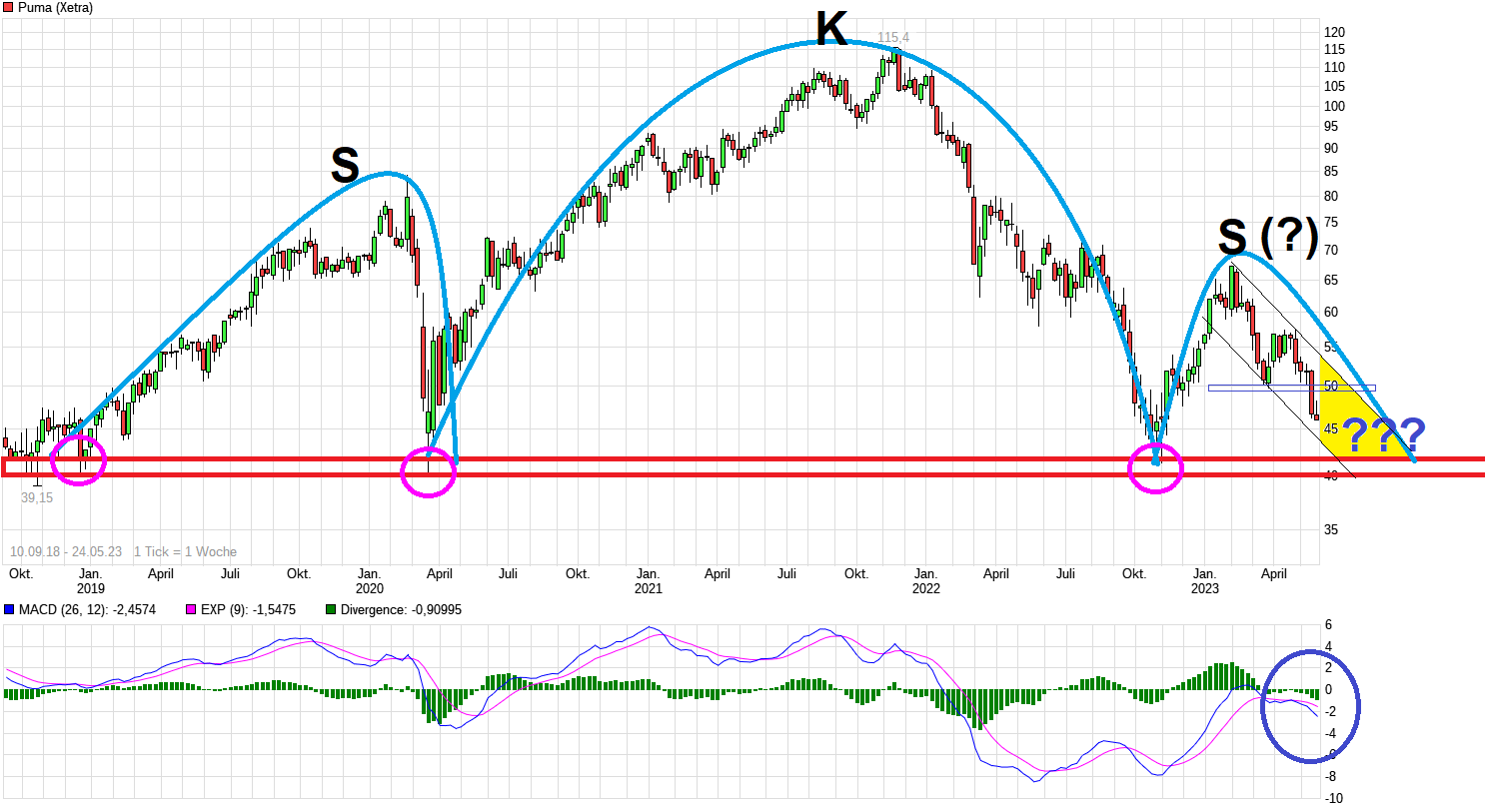This screenshot has height=812, width=1485.
Task: Expand the date range 10.09.18 - 24.05.23
Action: (65, 551)
